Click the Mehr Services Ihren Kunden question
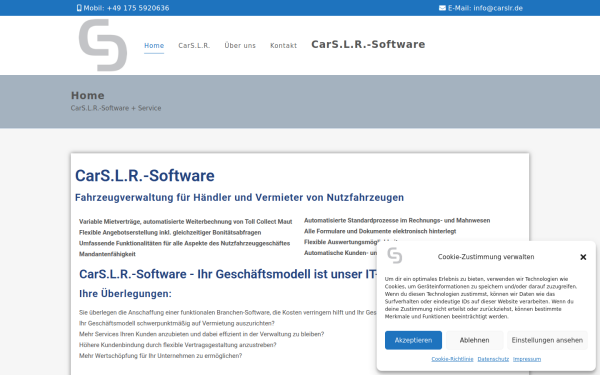The height and width of the screenshot is (375, 600). 201,334
